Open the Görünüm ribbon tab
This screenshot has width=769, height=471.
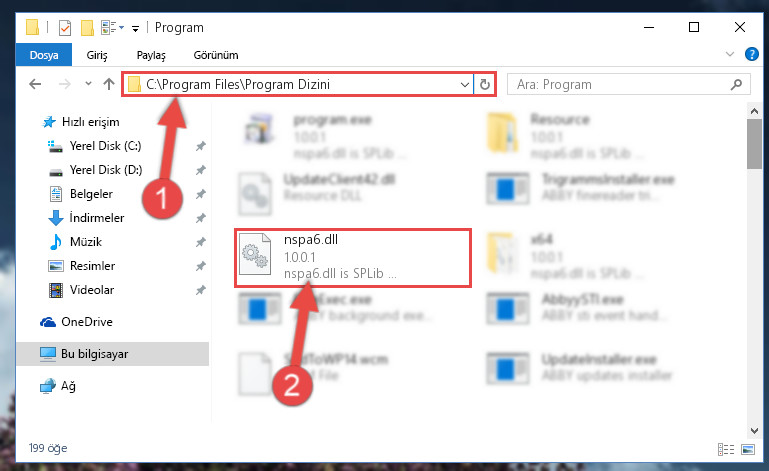point(216,55)
